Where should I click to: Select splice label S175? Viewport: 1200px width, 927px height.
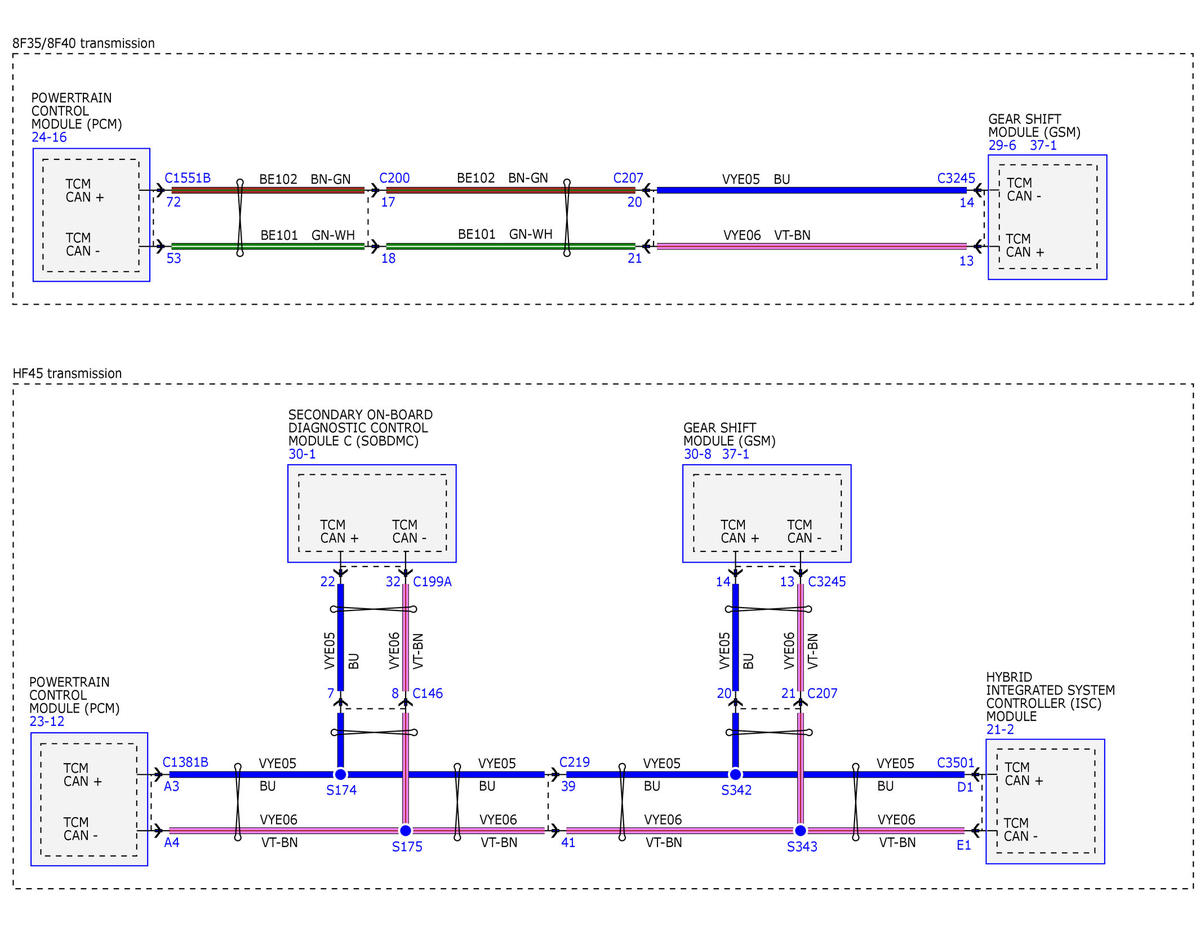(x=407, y=846)
